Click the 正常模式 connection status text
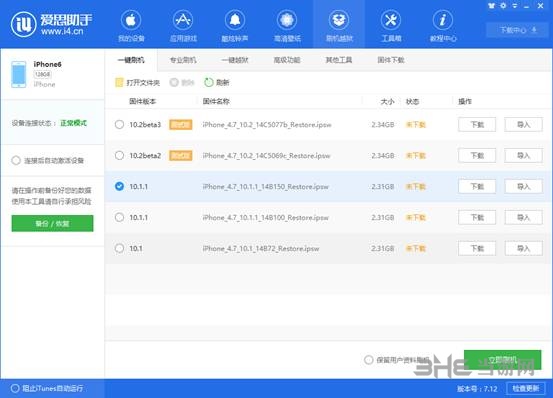This screenshot has height=398, width=553. coord(74,123)
